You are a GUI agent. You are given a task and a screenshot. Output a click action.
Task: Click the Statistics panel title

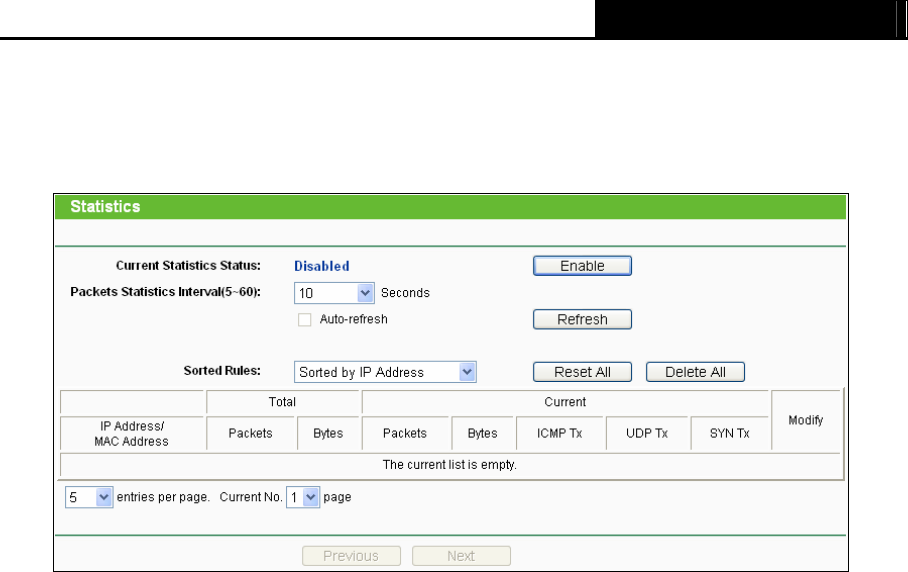pyautogui.click(x=105, y=207)
